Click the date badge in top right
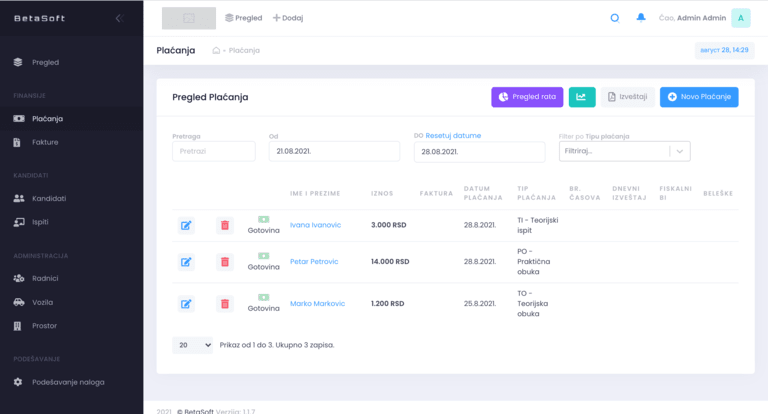This screenshot has width=768, height=414. (724, 50)
